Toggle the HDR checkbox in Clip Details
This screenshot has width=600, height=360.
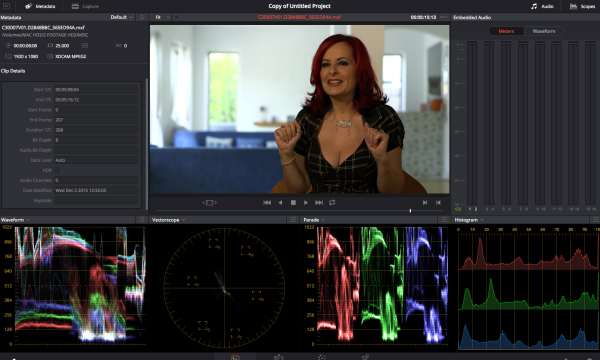point(57,170)
